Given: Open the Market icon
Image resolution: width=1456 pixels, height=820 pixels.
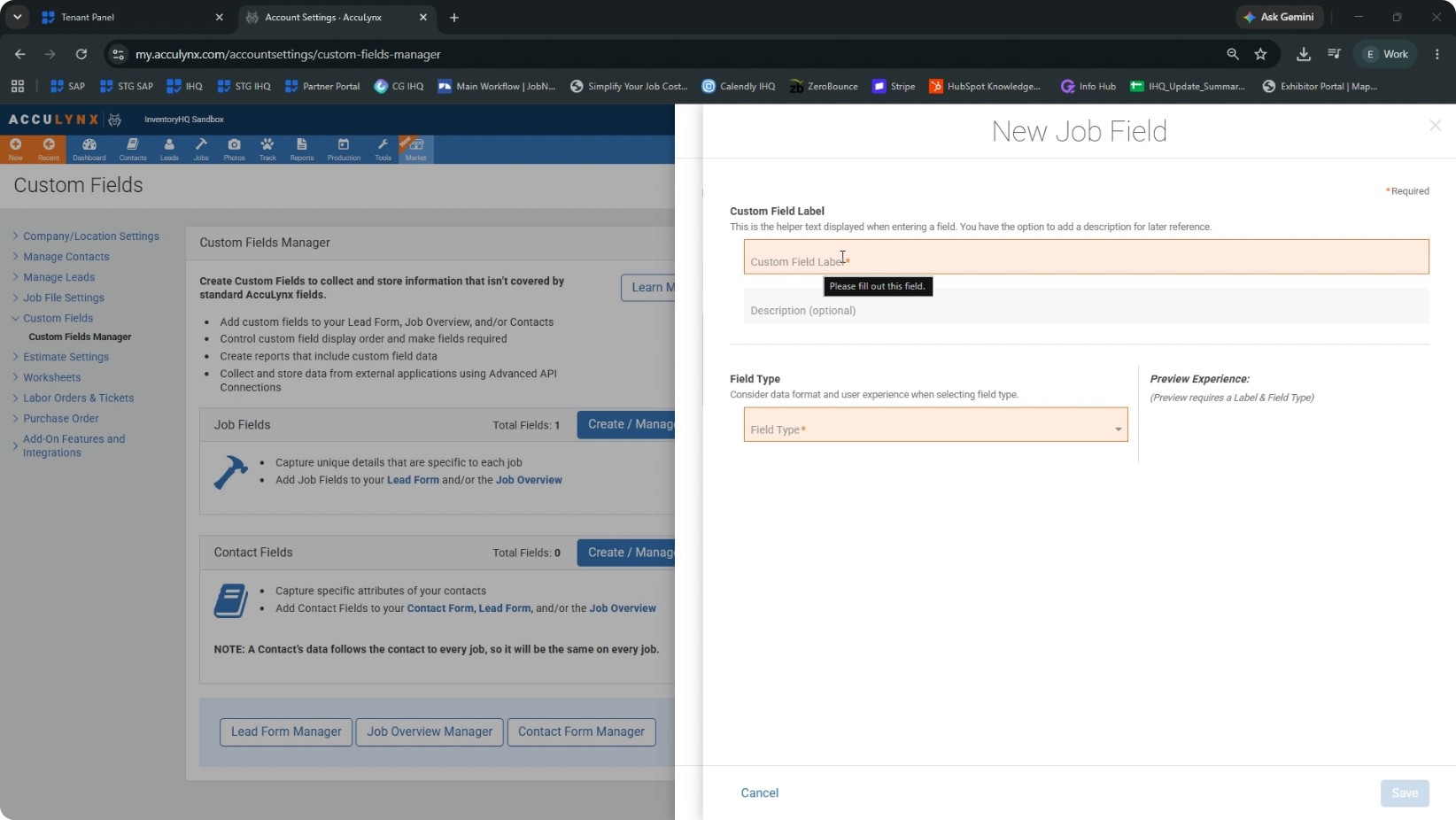Looking at the screenshot, I should (x=415, y=149).
